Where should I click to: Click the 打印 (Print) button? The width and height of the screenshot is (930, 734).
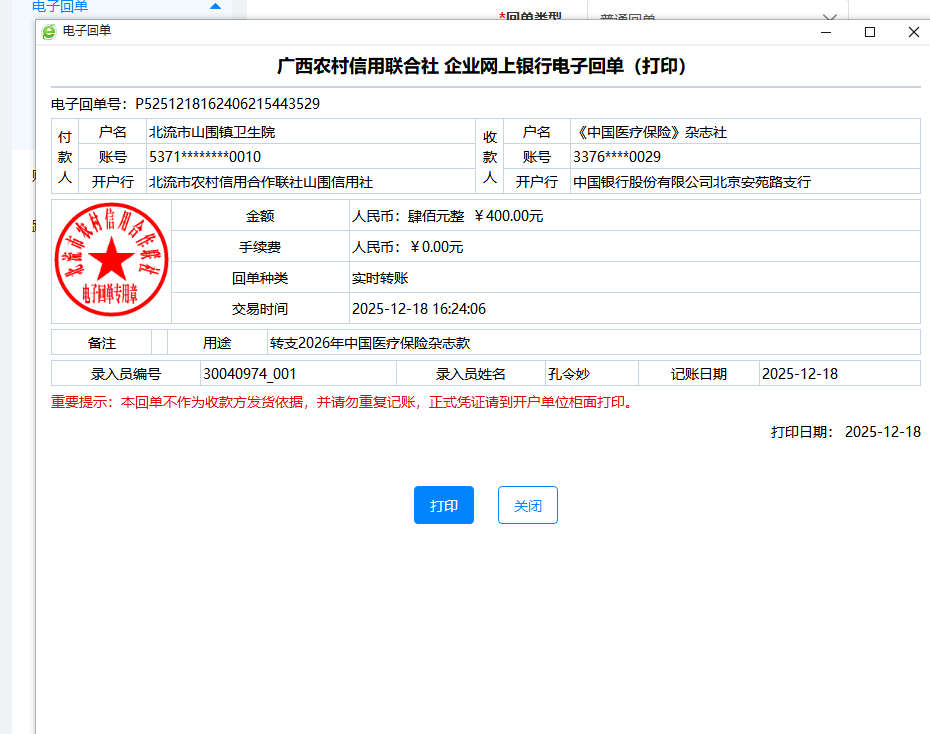coord(443,505)
